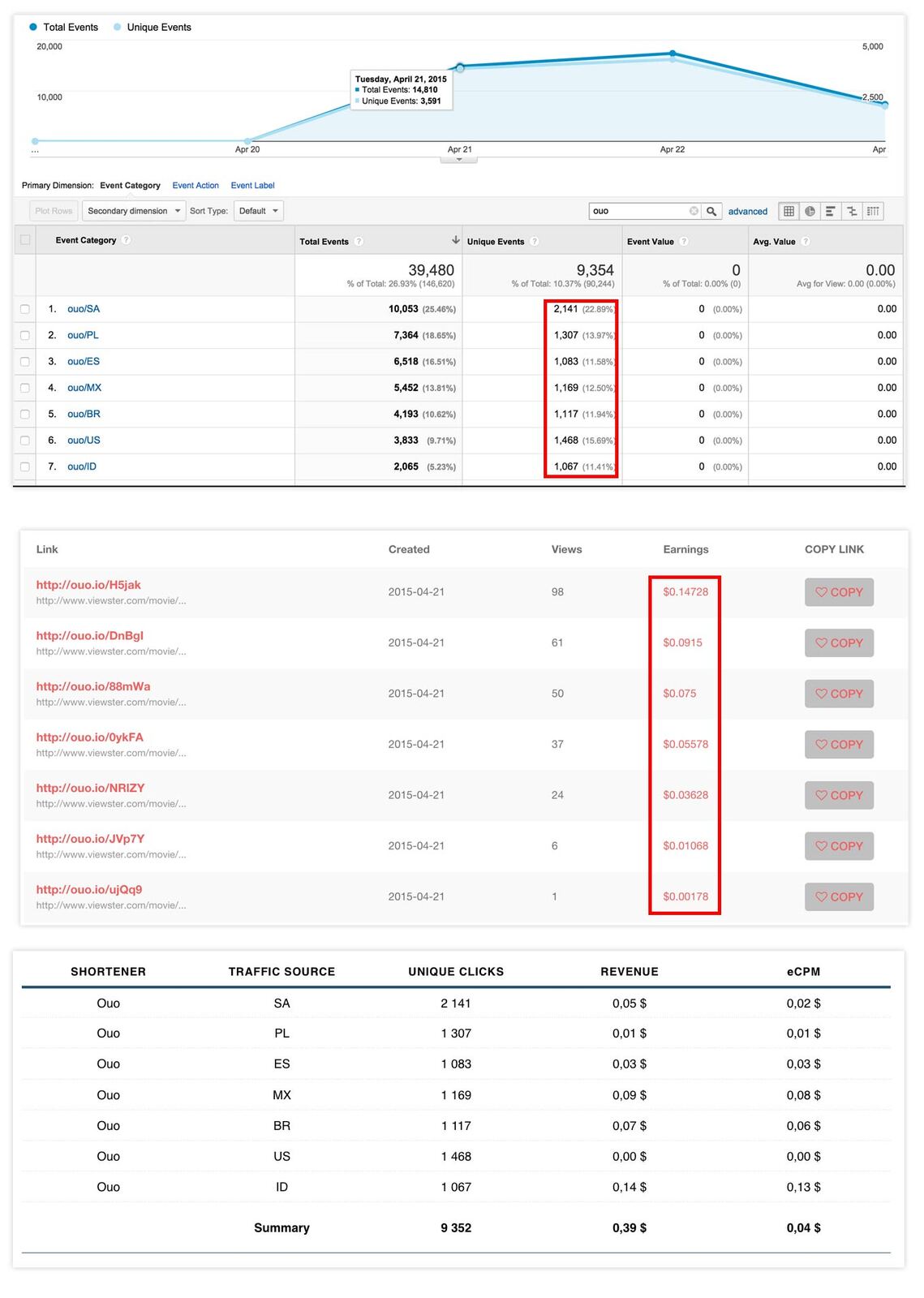This screenshot has width=924, height=1298.
Task: Click the Apr 22 data point on chart
Action: pos(673,54)
